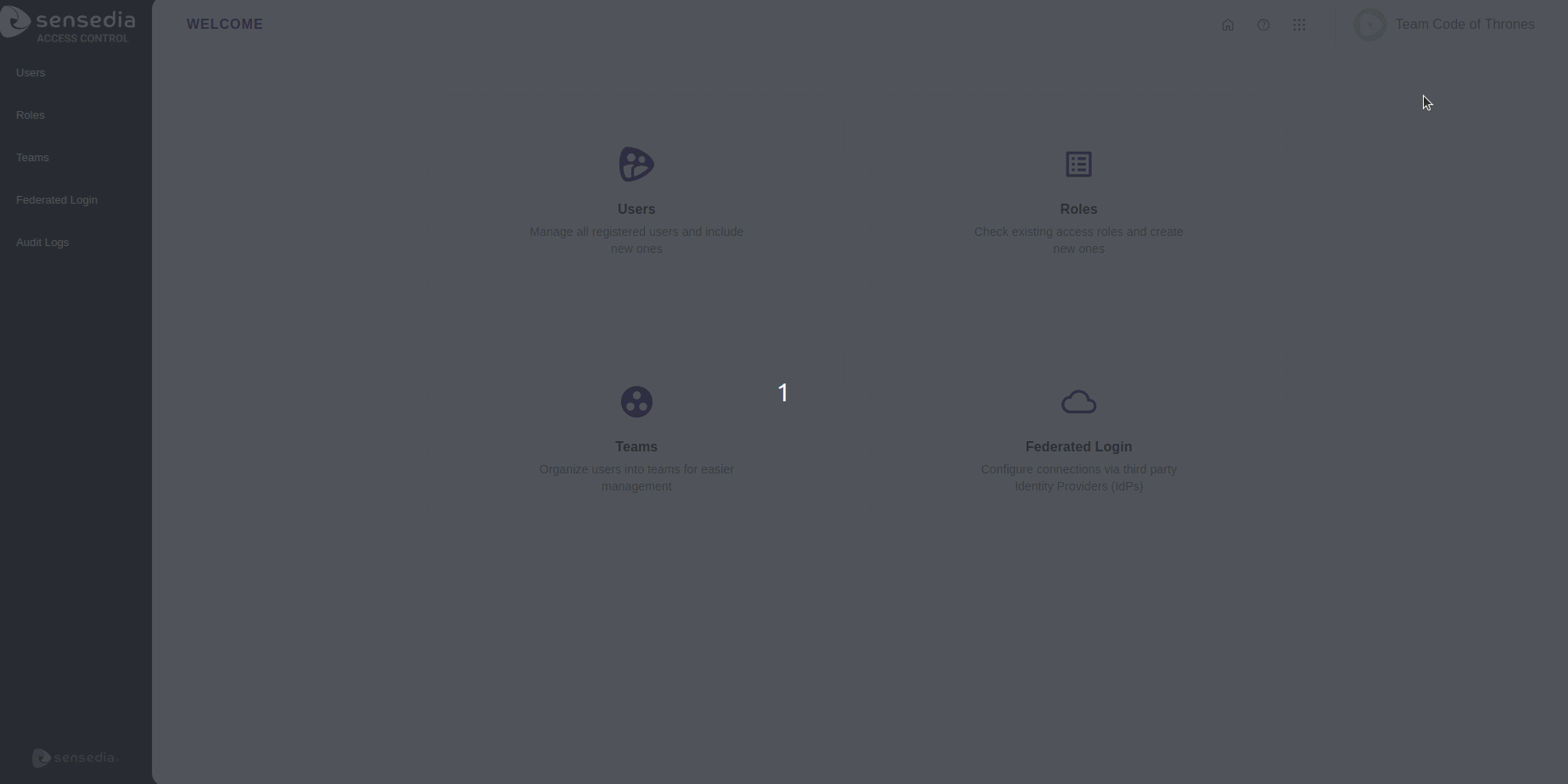Click the help question mark icon
The image size is (1568, 784).
(1263, 24)
